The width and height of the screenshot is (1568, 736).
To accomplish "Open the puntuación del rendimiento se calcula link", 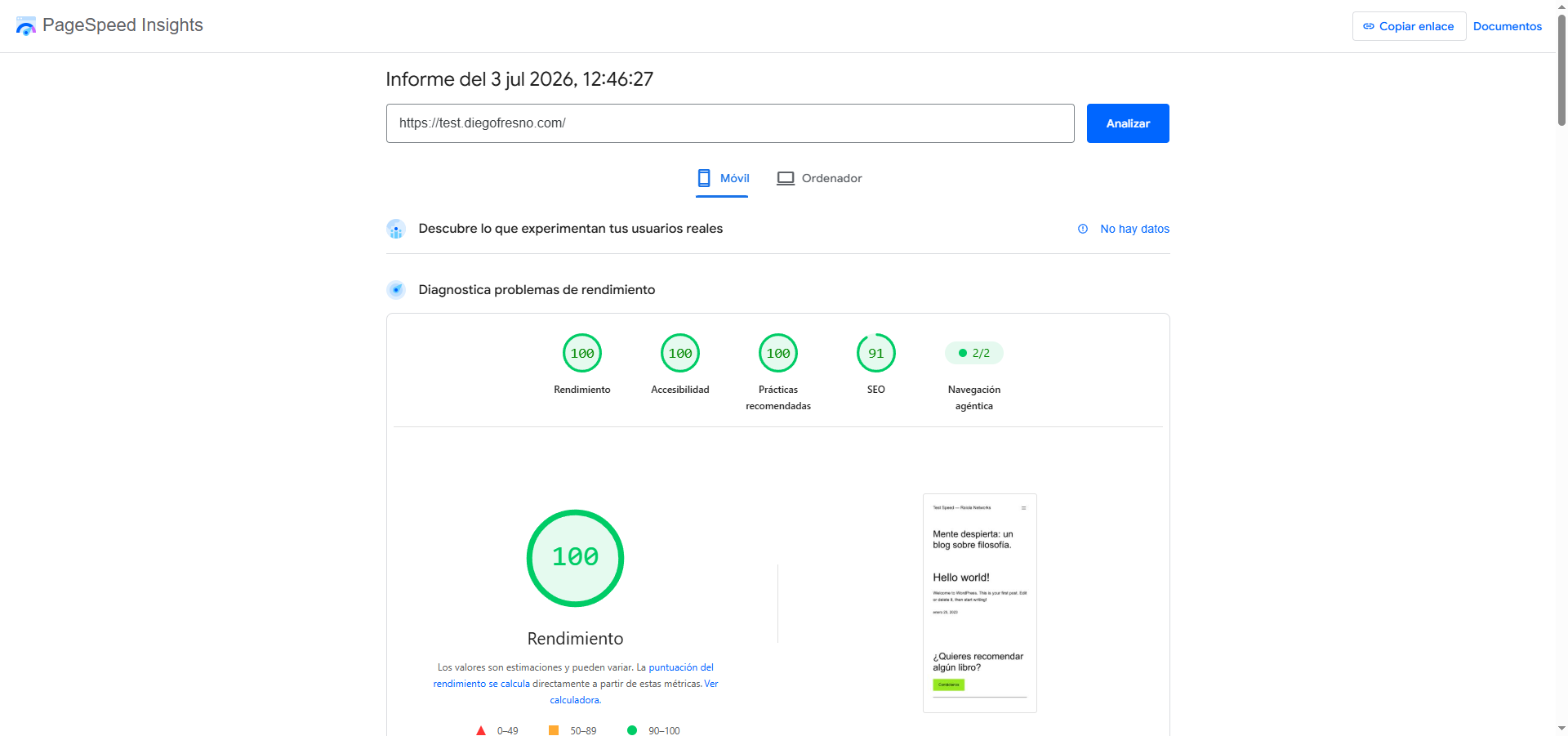I will [573, 676].
